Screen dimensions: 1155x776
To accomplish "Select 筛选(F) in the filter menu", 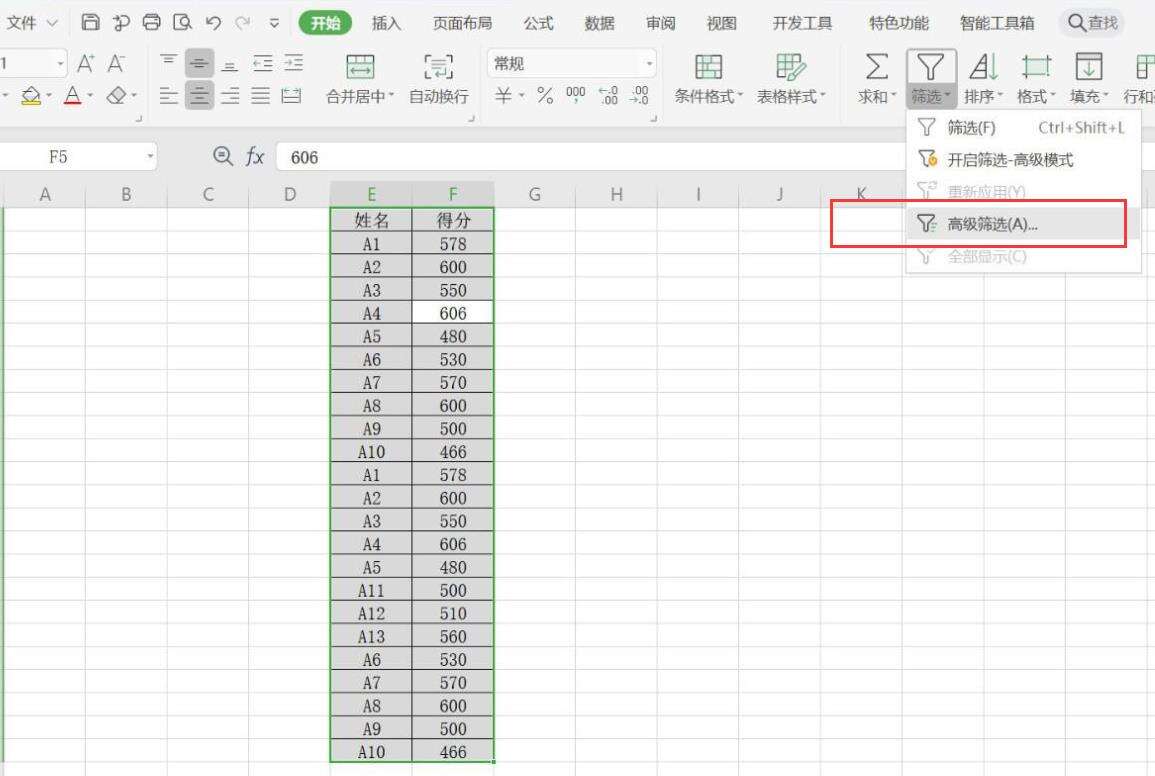I will click(x=1023, y=127).
